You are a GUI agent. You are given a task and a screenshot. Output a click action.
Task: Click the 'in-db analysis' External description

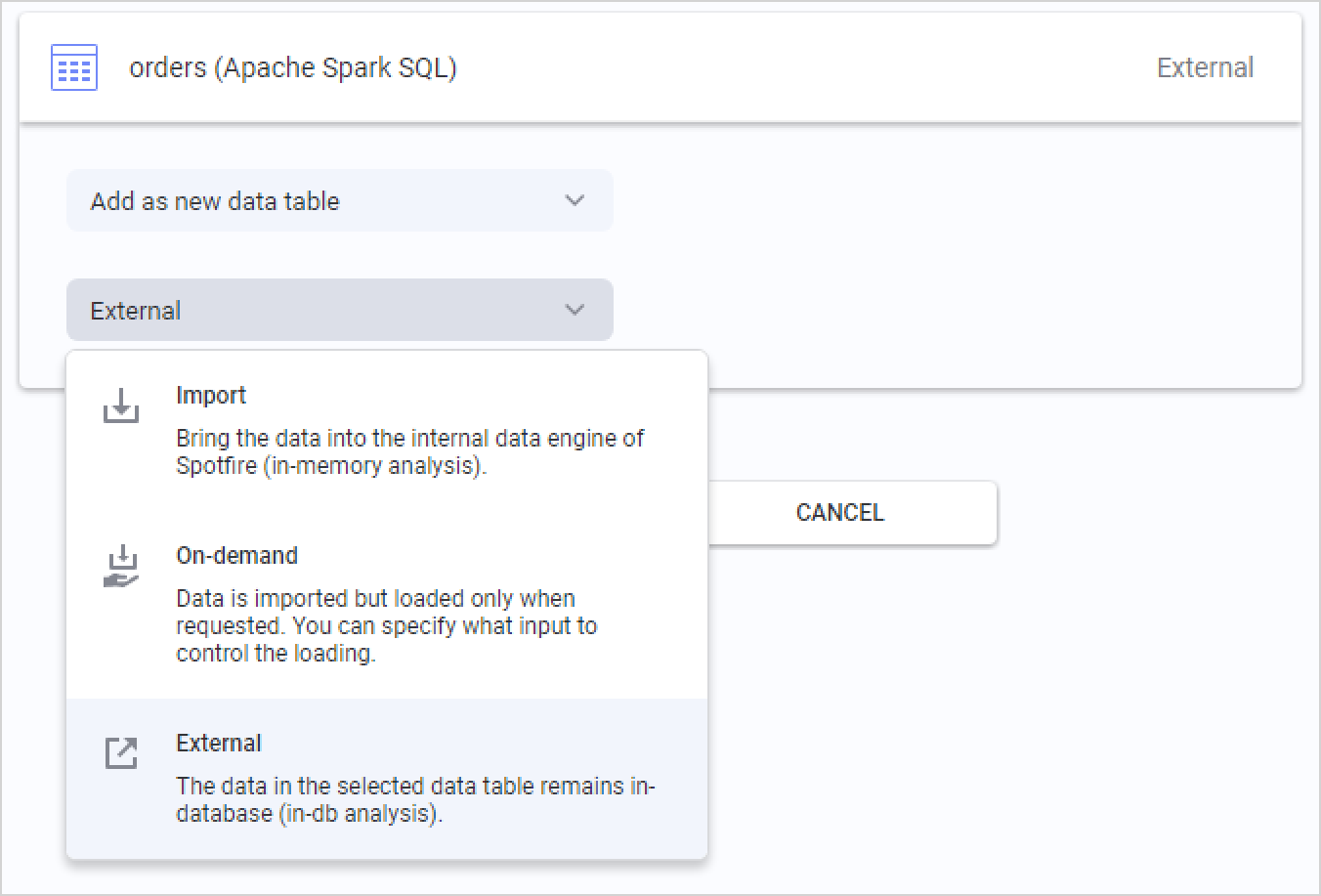415,799
